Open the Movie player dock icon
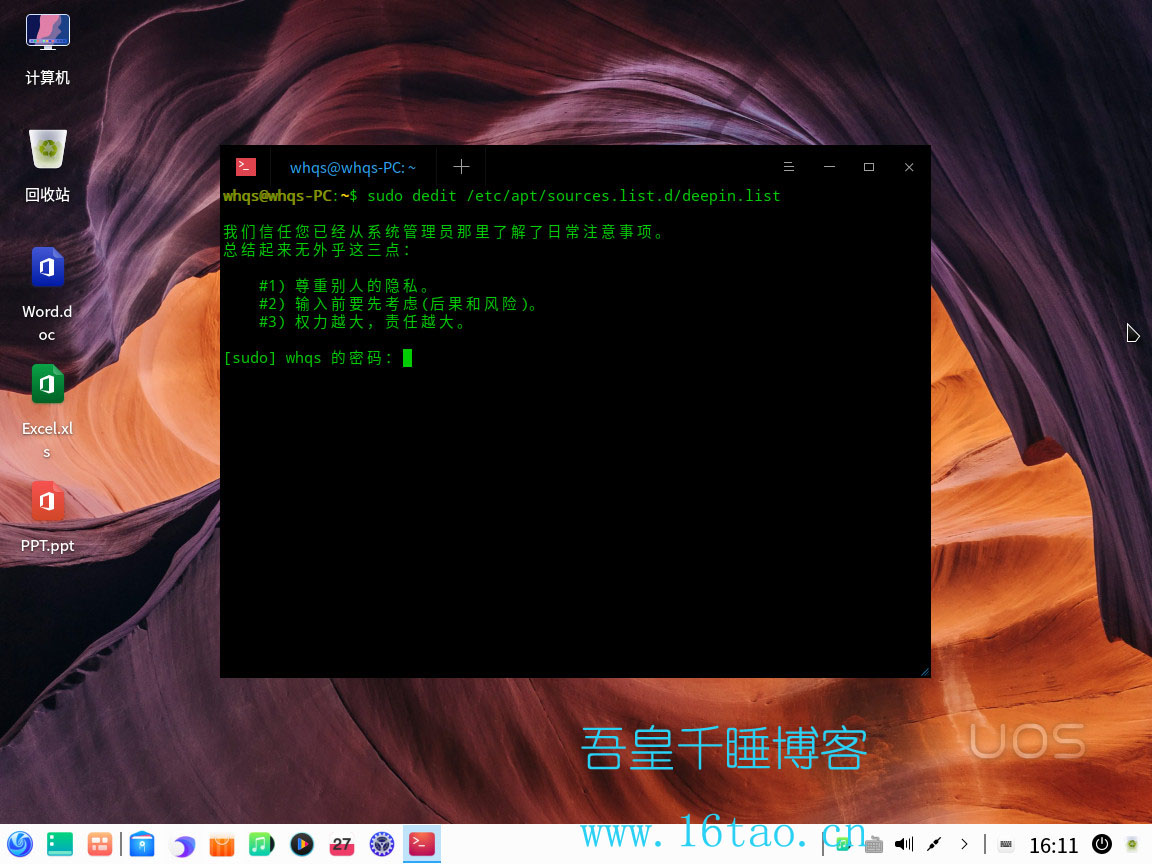Viewport: 1152px width, 864px height. click(301, 844)
